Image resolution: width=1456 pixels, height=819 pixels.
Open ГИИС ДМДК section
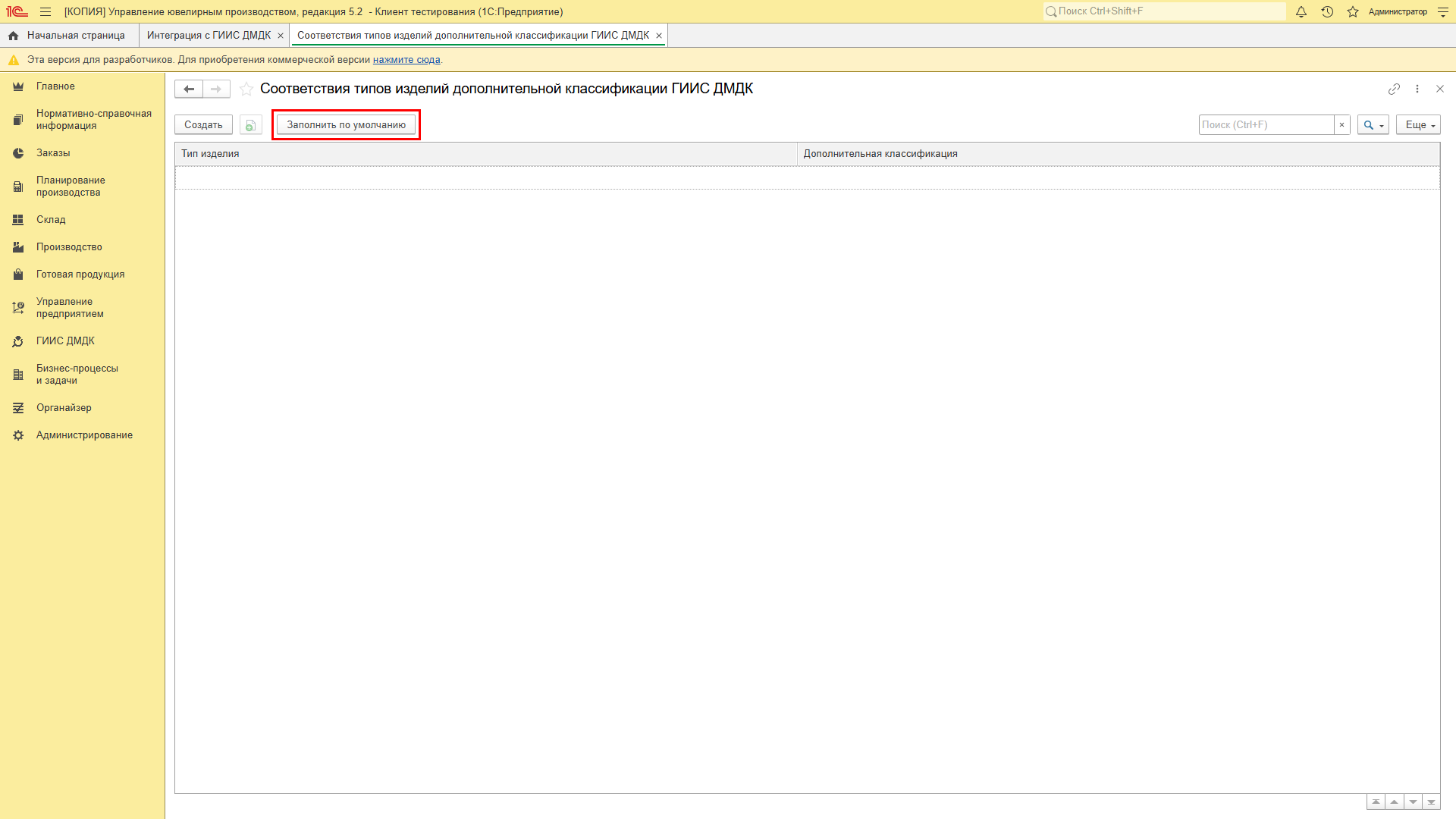82,341
